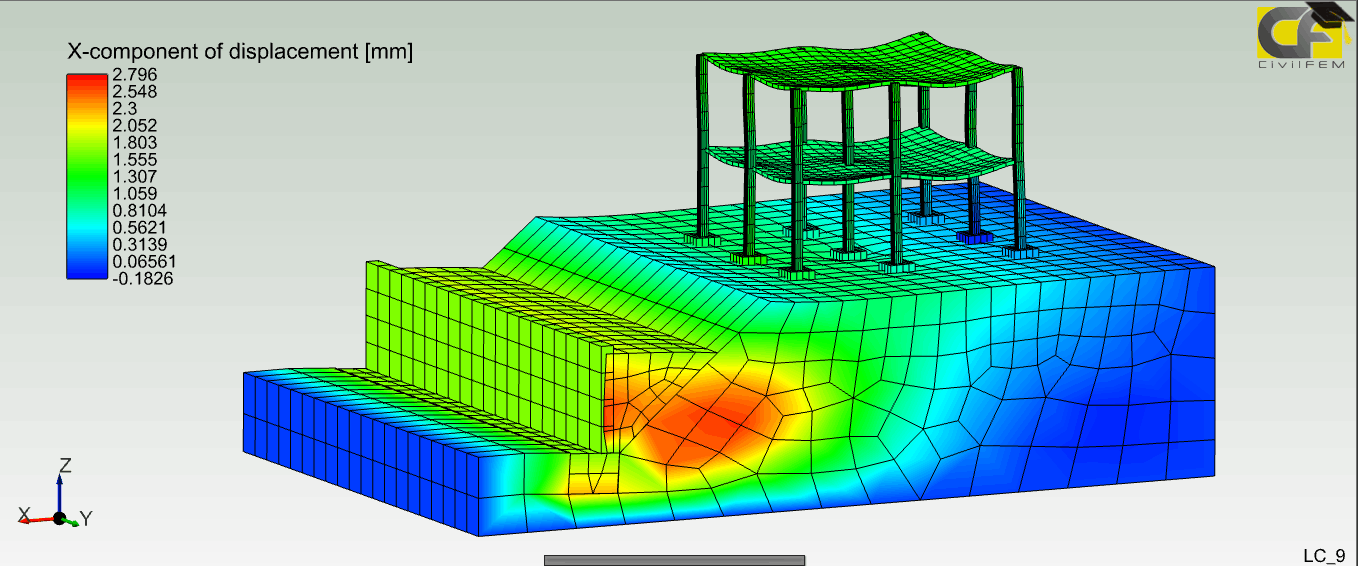Screen dimensions: 1359x566
Task: Click the X axis arrow of the triad
Action: (36, 519)
